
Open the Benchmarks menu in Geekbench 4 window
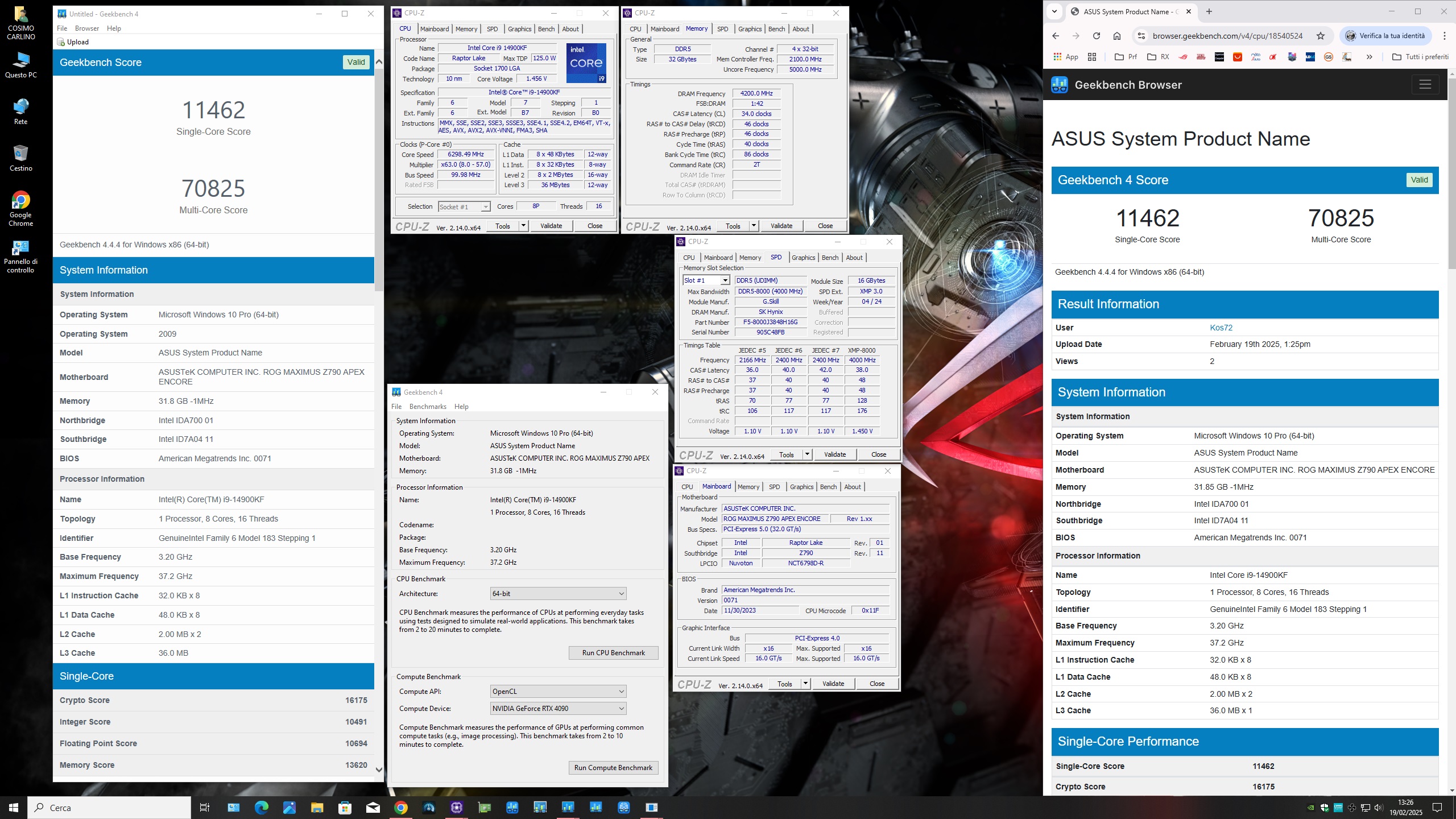(428, 407)
